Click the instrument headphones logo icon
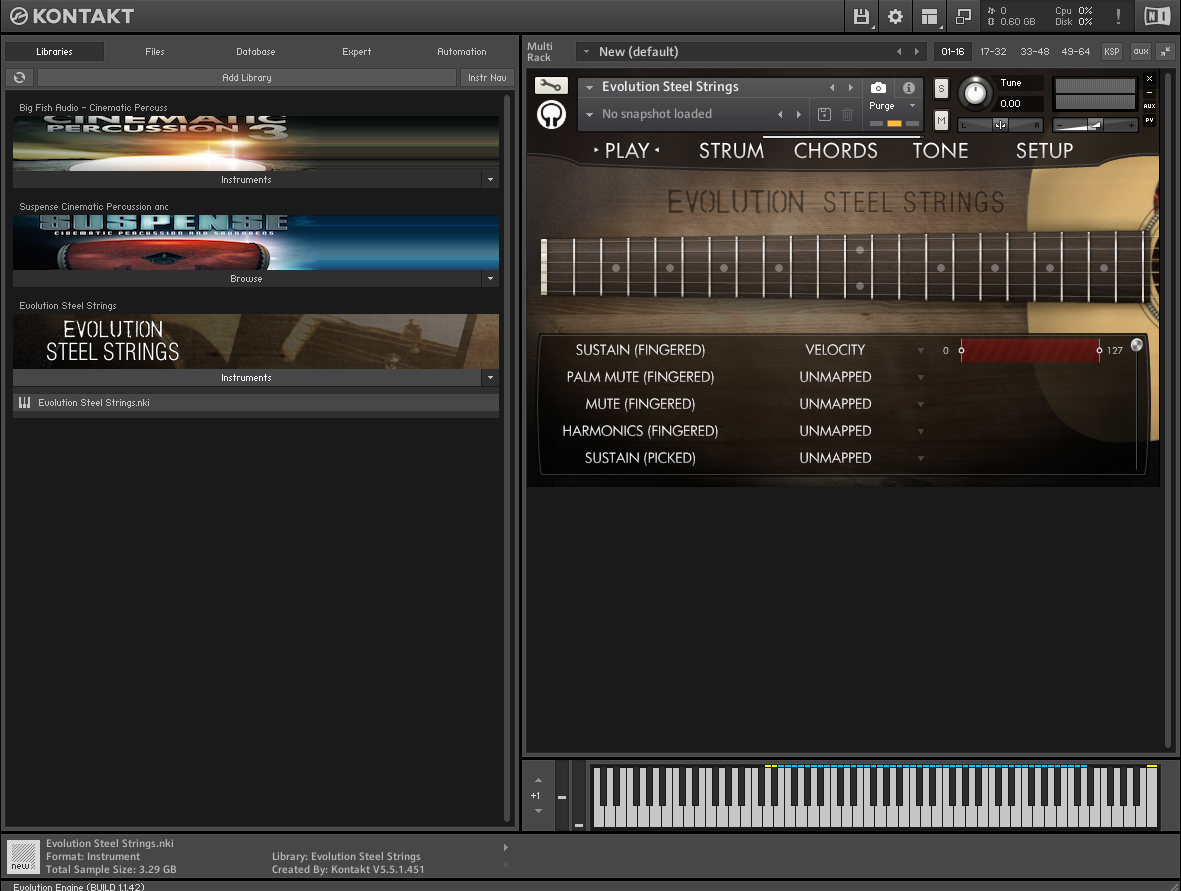The image size is (1181, 891). click(551, 115)
